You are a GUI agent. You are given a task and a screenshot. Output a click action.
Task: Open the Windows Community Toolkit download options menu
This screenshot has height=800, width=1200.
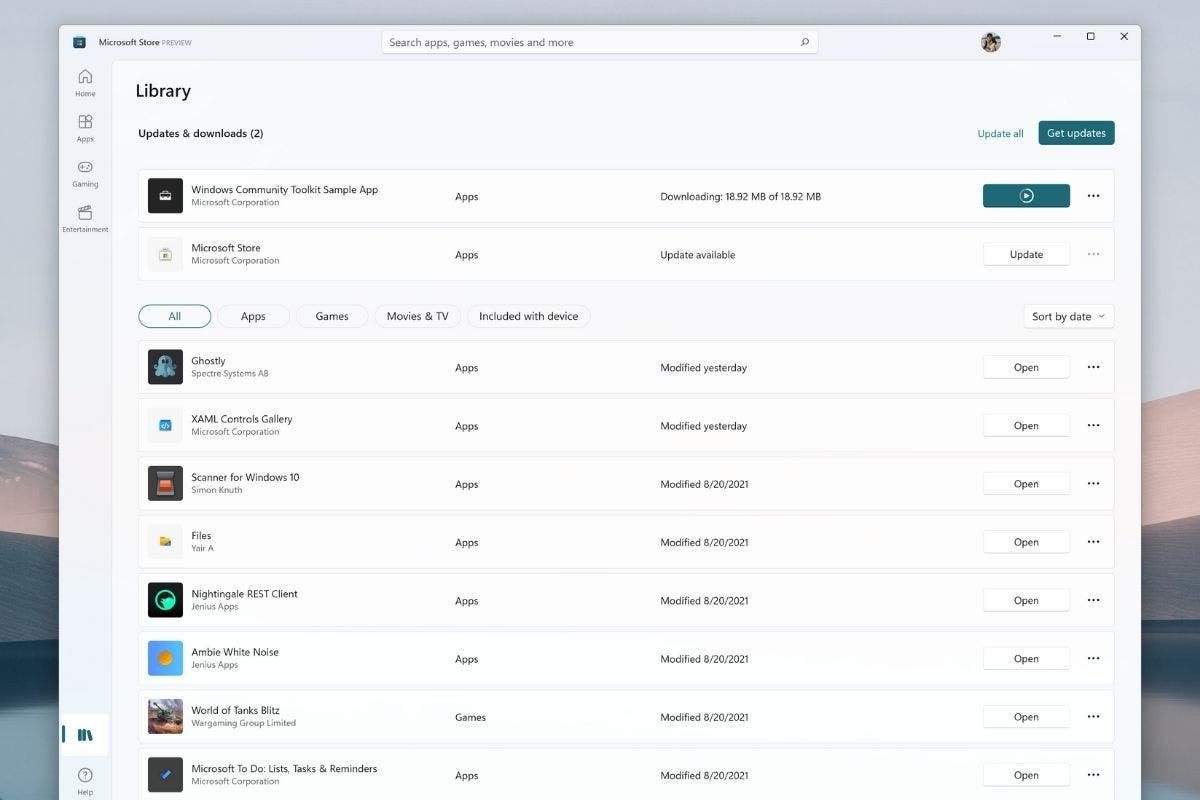[x=1093, y=196]
